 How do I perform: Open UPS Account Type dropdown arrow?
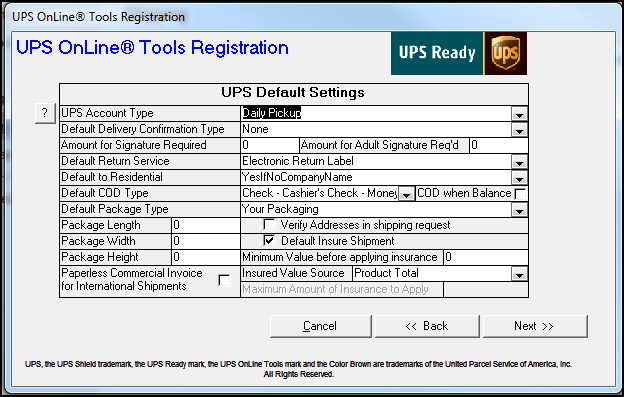519,115
